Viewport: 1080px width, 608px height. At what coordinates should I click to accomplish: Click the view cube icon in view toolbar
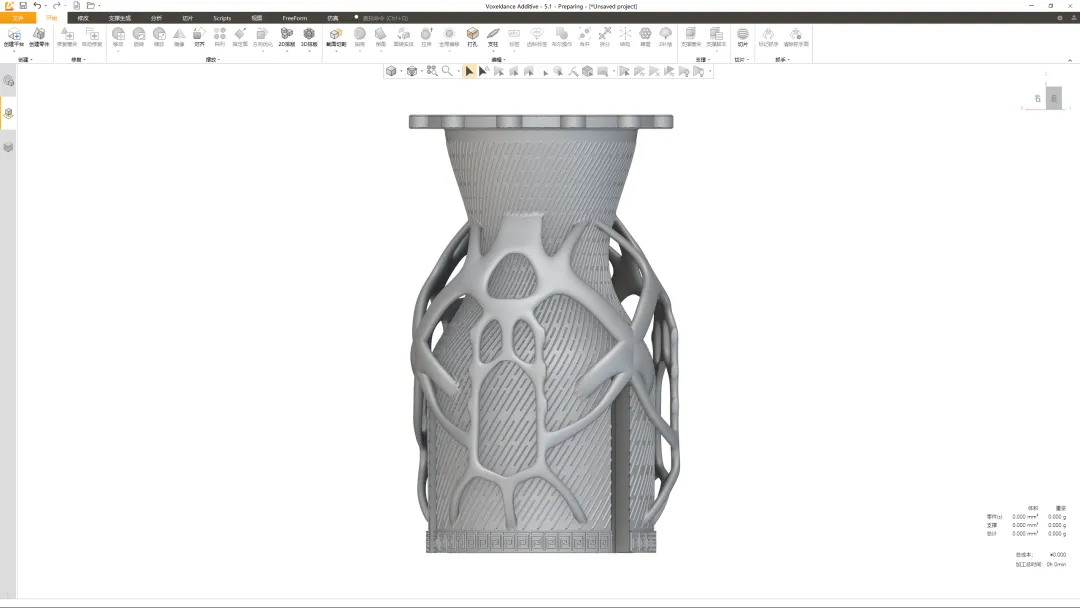(x=391, y=71)
